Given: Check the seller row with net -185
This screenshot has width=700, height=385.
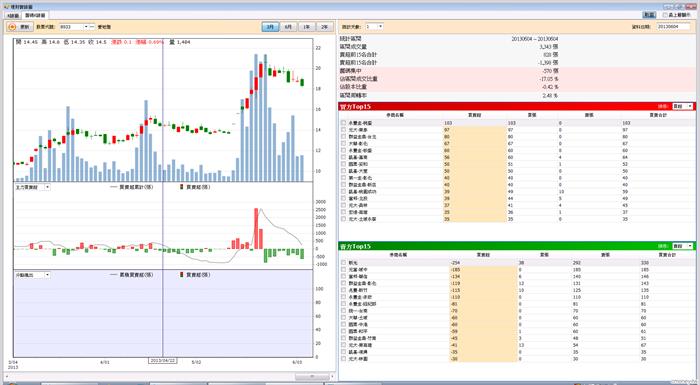Looking at the screenshot, I should 343,270.
